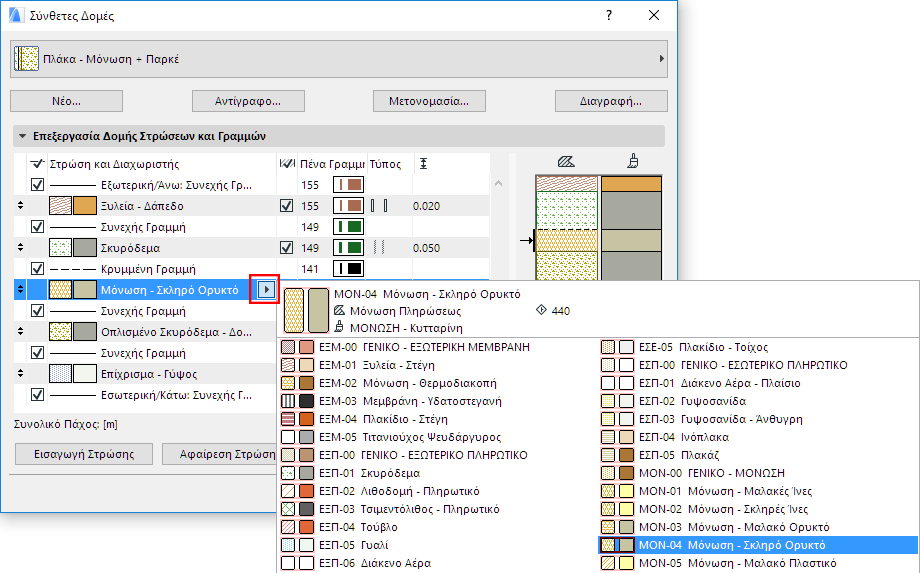
Task: Click green pen swatch in Σκυρόδεμα row
Action: click(x=348, y=248)
